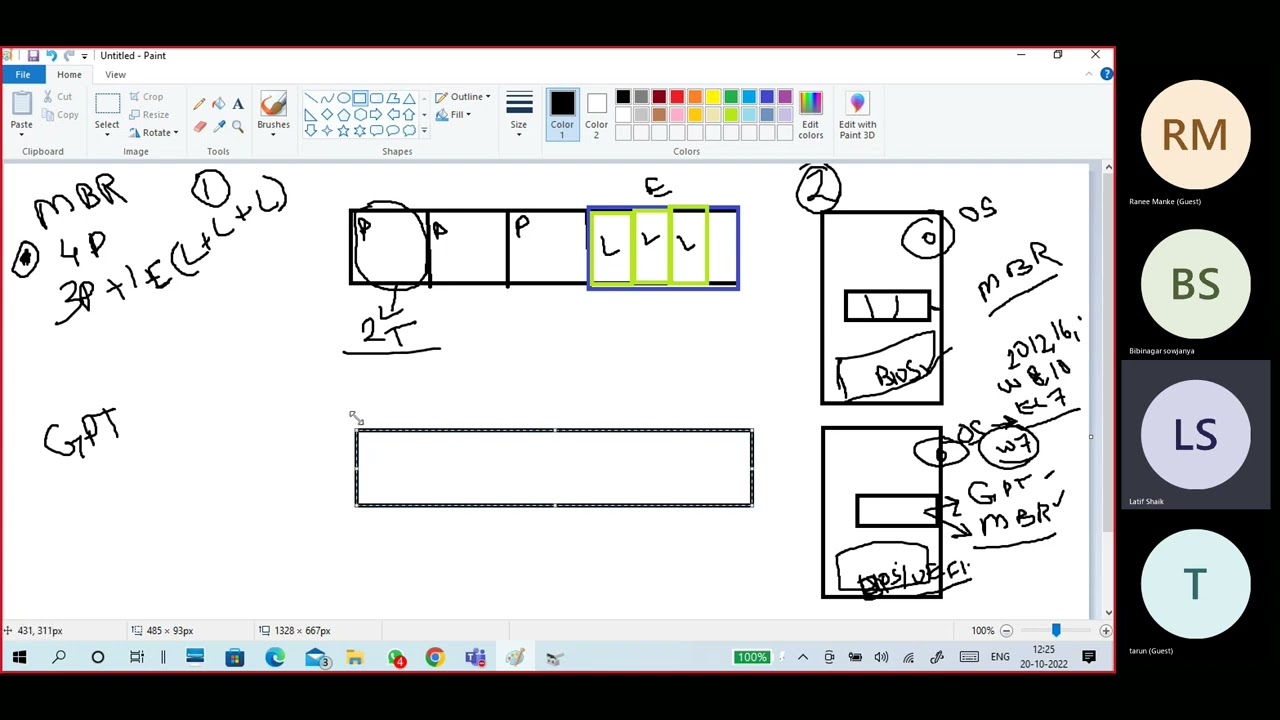This screenshot has height=720, width=1280.
Task: Open the File menu
Action: [x=22, y=75]
